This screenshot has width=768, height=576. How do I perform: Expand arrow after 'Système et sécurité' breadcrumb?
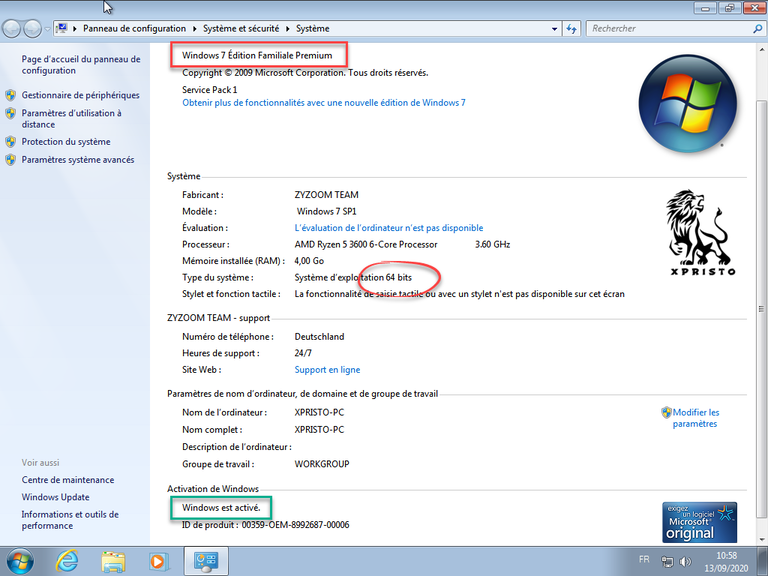point(288,29)
